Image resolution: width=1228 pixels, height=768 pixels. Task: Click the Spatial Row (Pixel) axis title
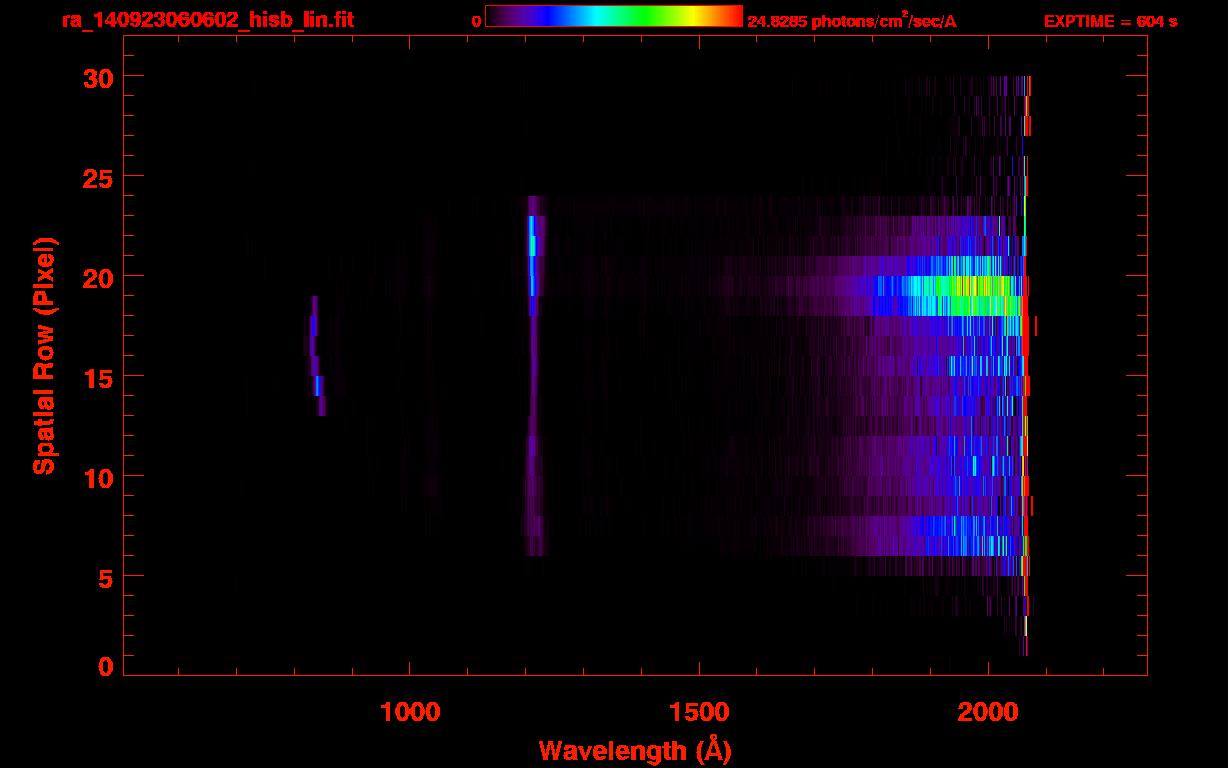43,356
